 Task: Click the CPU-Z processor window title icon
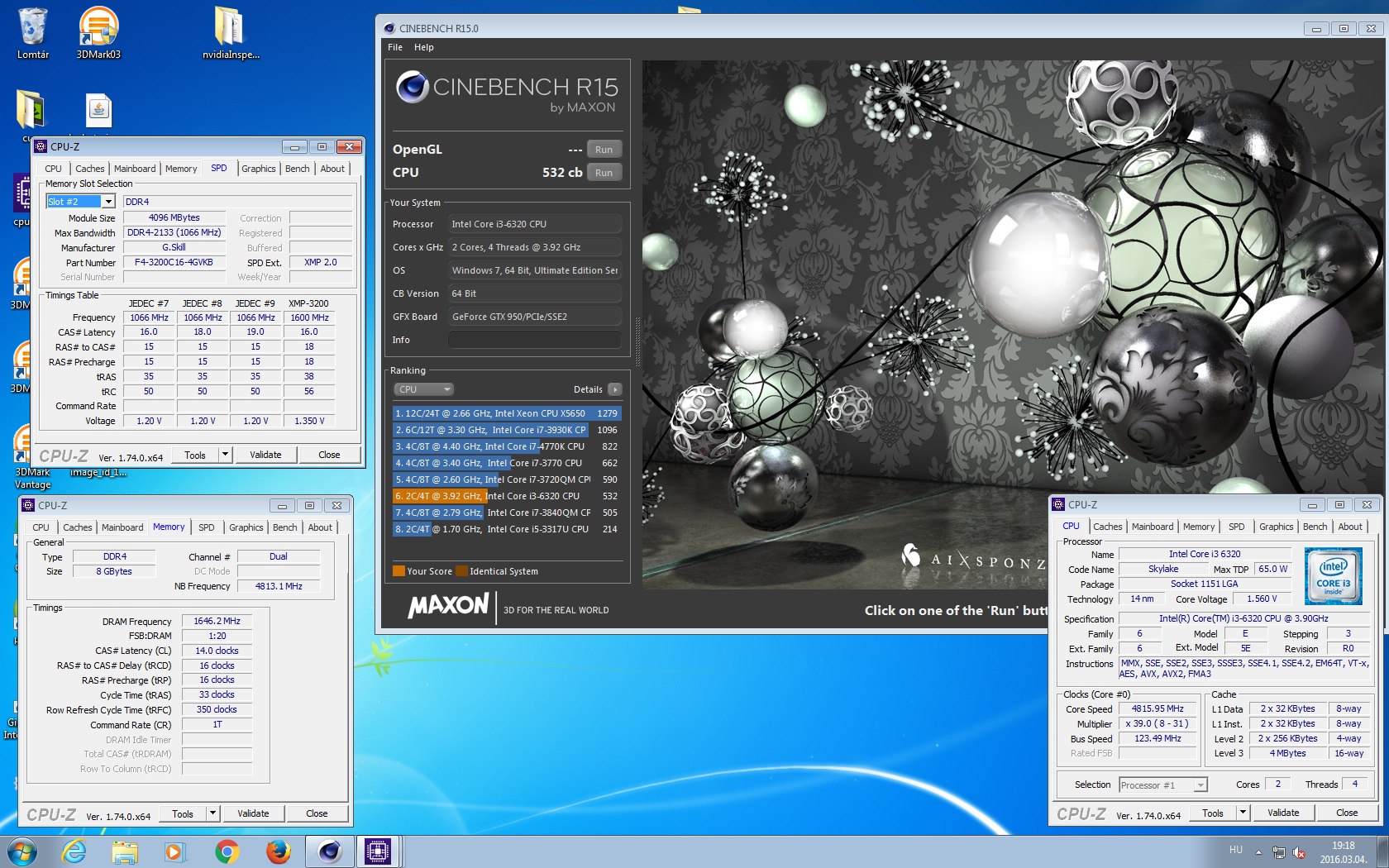(1057, 504)
